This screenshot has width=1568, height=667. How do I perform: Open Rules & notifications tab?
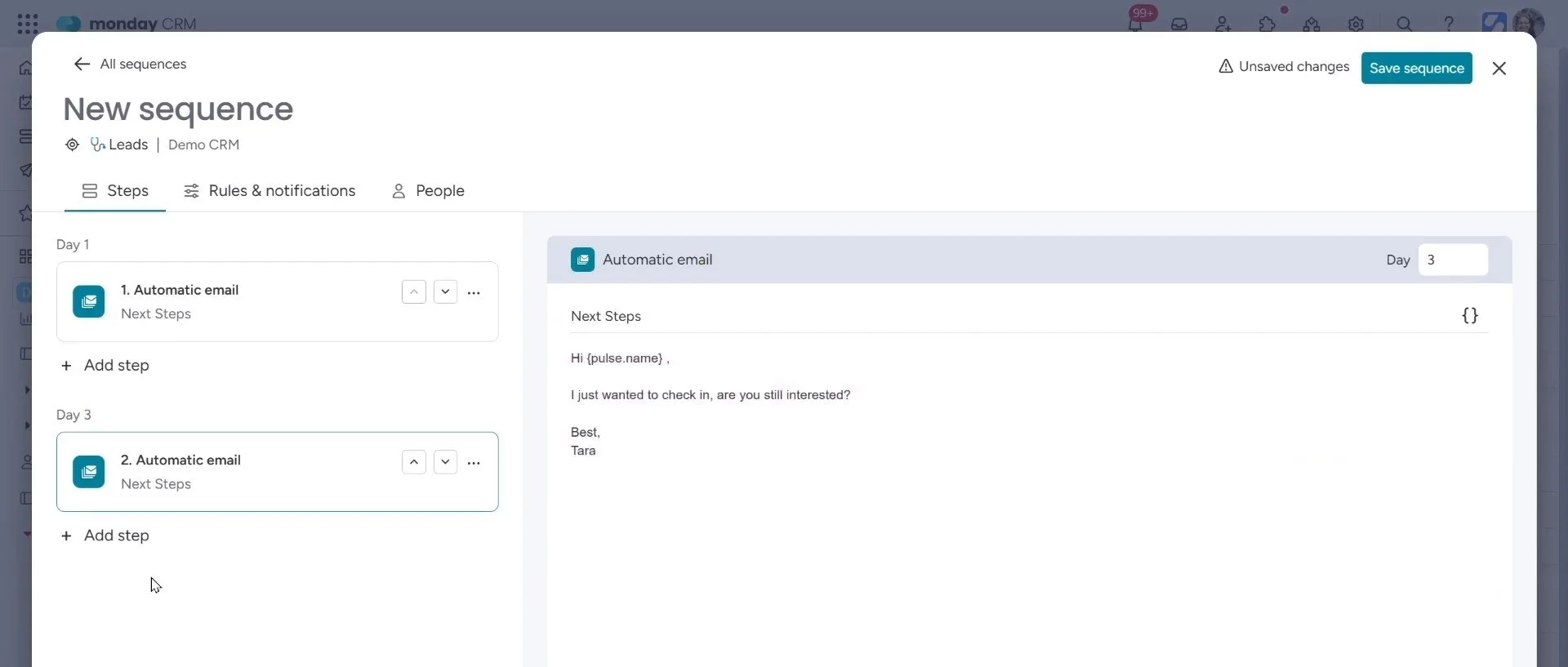[269, 191]
